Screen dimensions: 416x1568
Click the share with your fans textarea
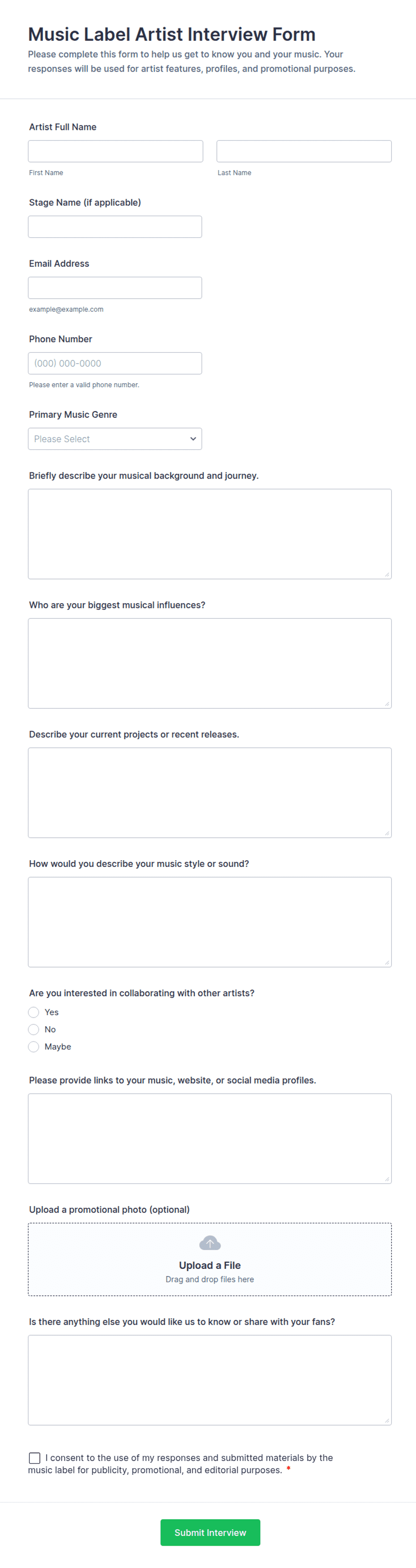point(210,1380)
